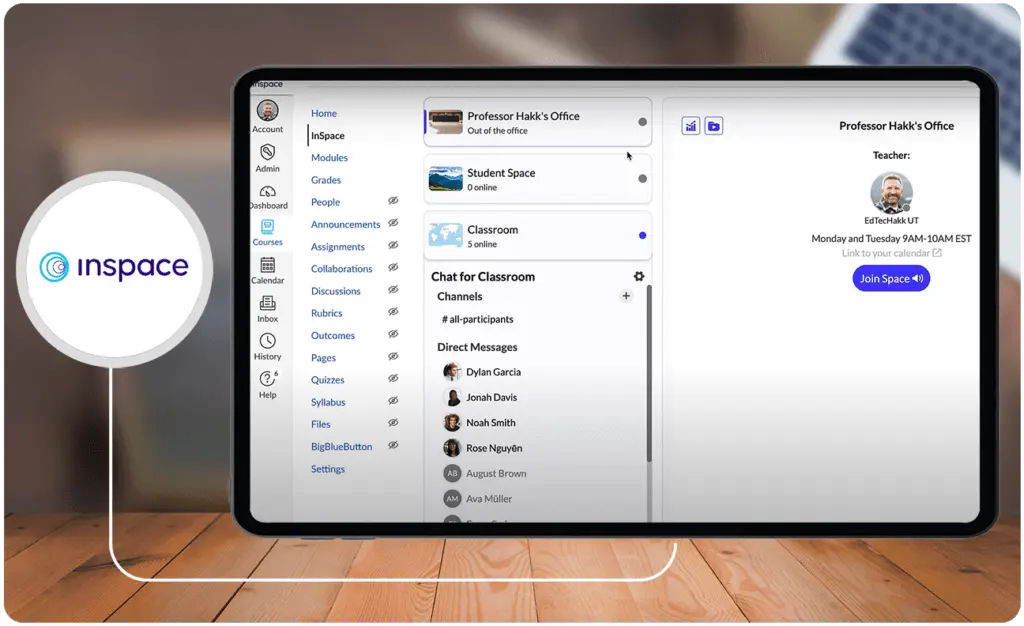Select InSpace in course navigation
This screenshot has width=1024, height=626.
328,135
